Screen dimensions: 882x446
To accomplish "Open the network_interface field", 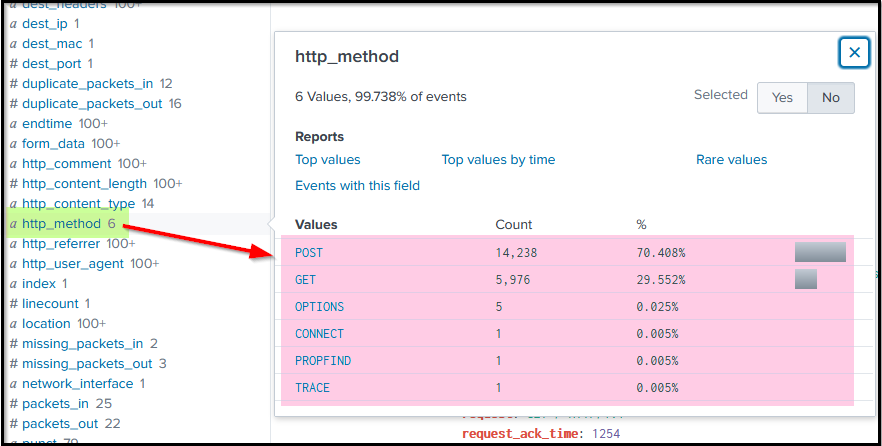I will (78, 384).
